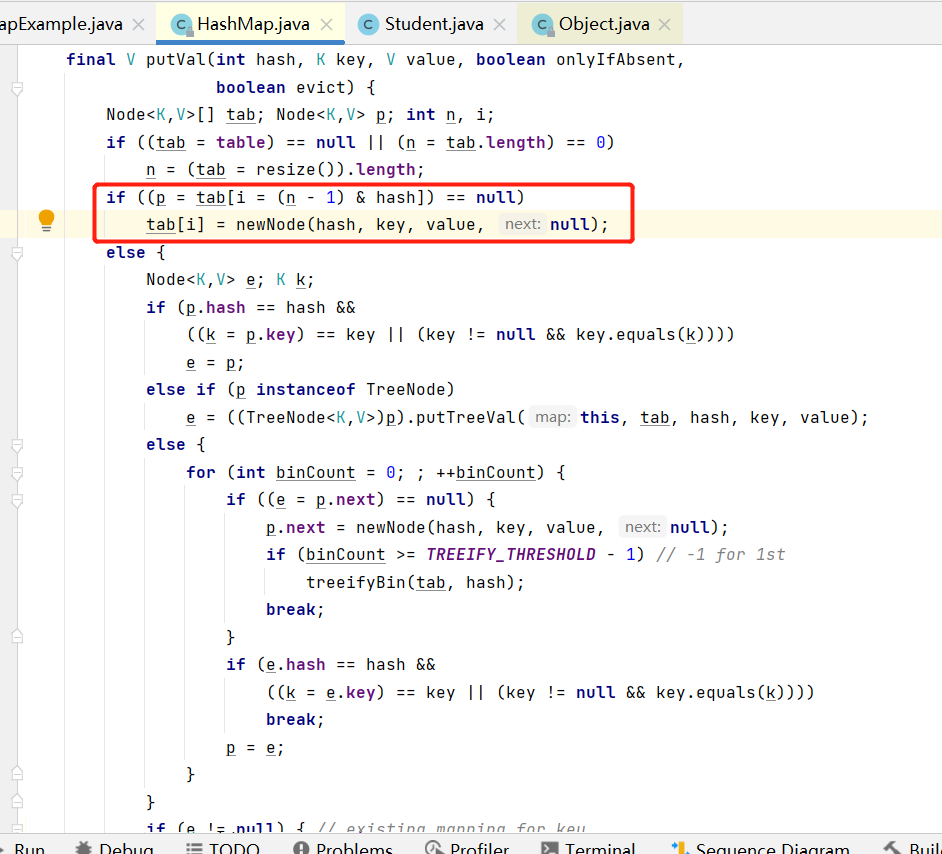Click 'table' field in first if statement
This screenshot has height=854, width=942.
241,142
